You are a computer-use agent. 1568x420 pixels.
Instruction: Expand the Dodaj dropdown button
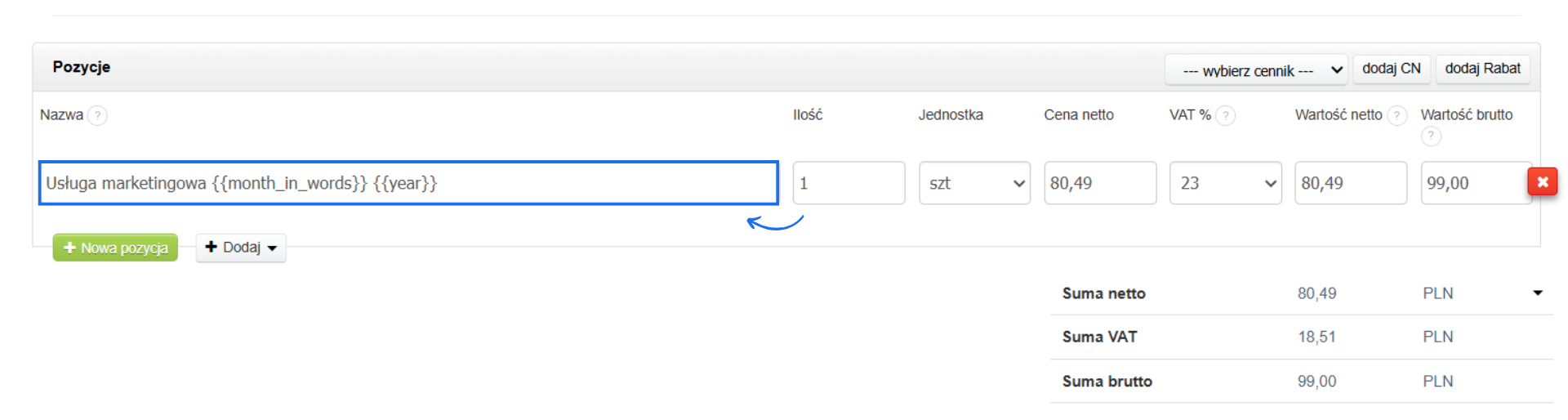[241, 248]
